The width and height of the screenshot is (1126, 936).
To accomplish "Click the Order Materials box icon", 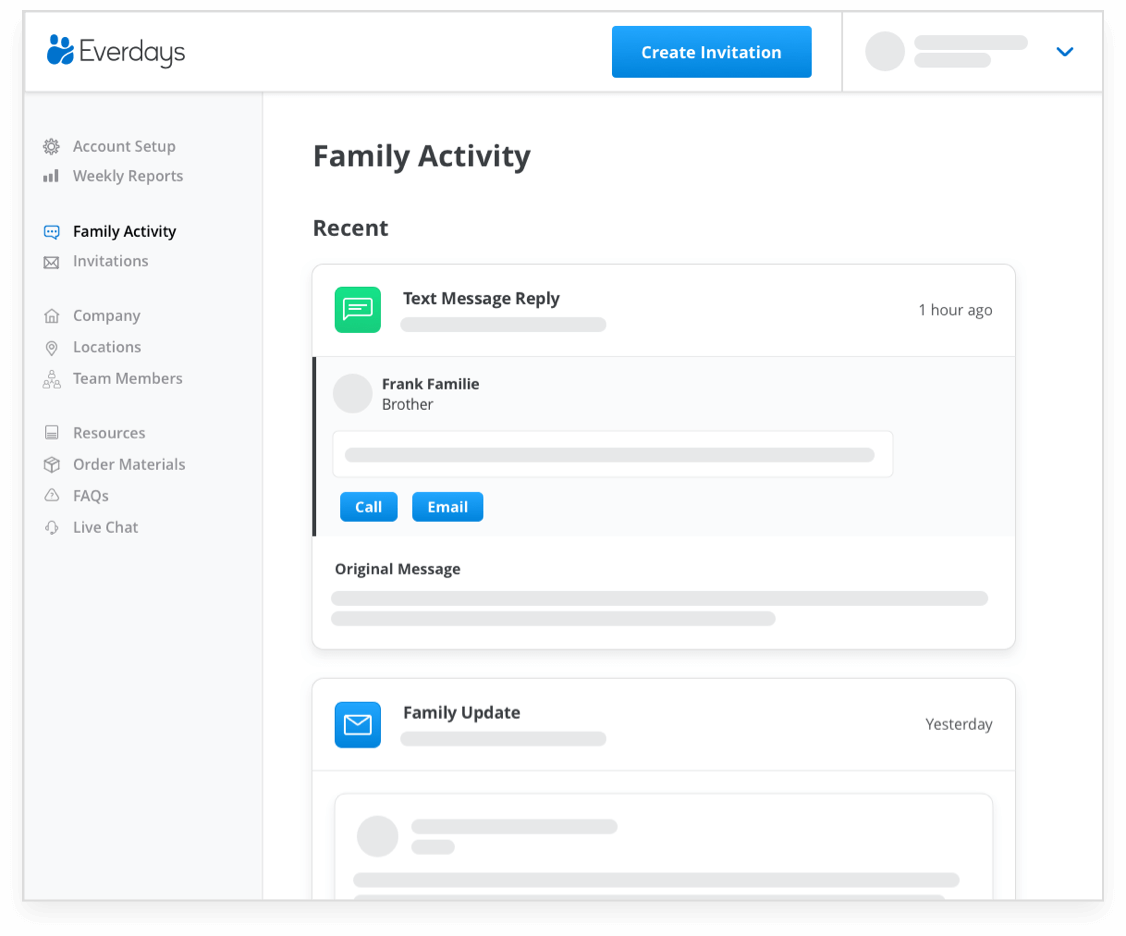I will (x=51, y=465).
